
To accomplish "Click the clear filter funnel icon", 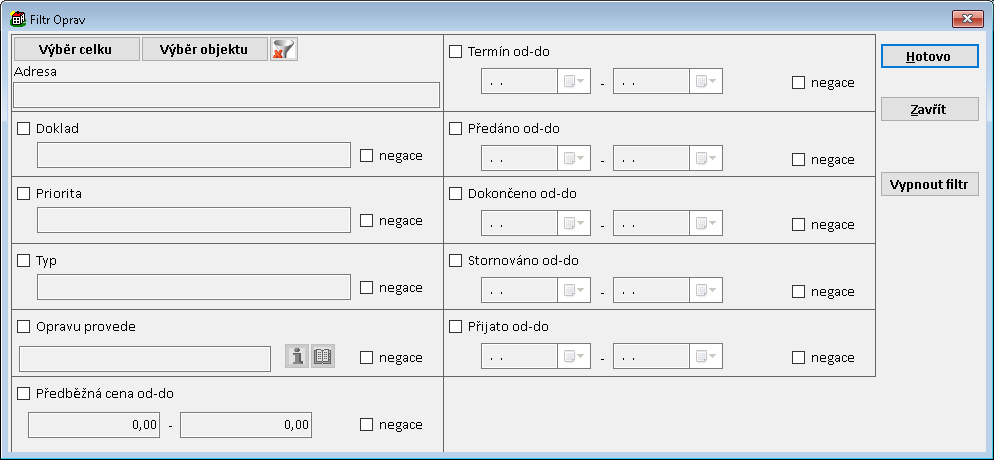I will tap(285, 49).
